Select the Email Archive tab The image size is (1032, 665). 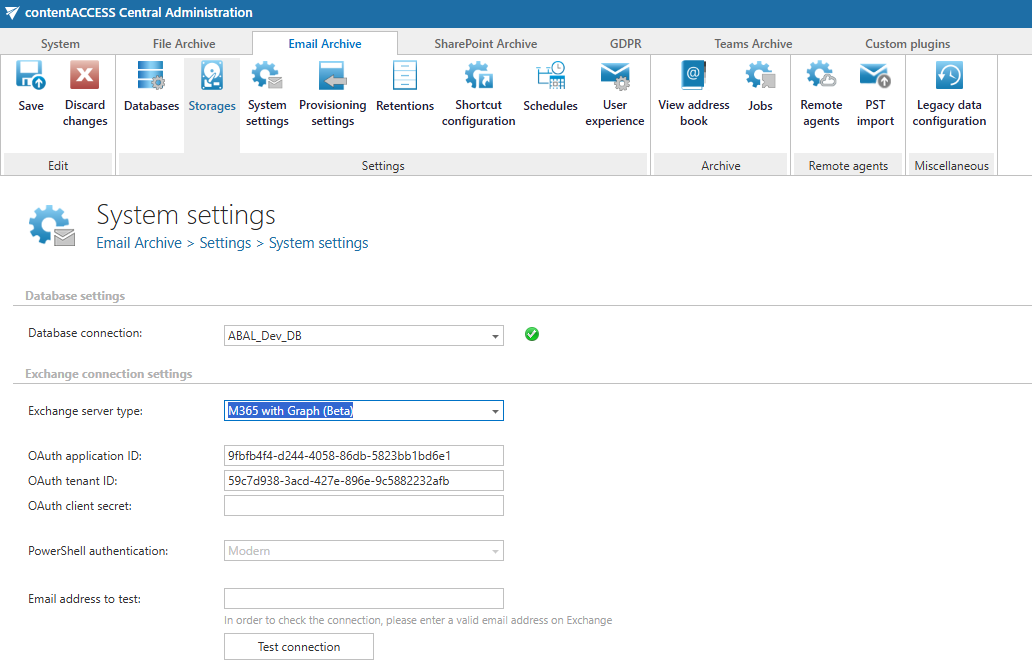point(324,43)
